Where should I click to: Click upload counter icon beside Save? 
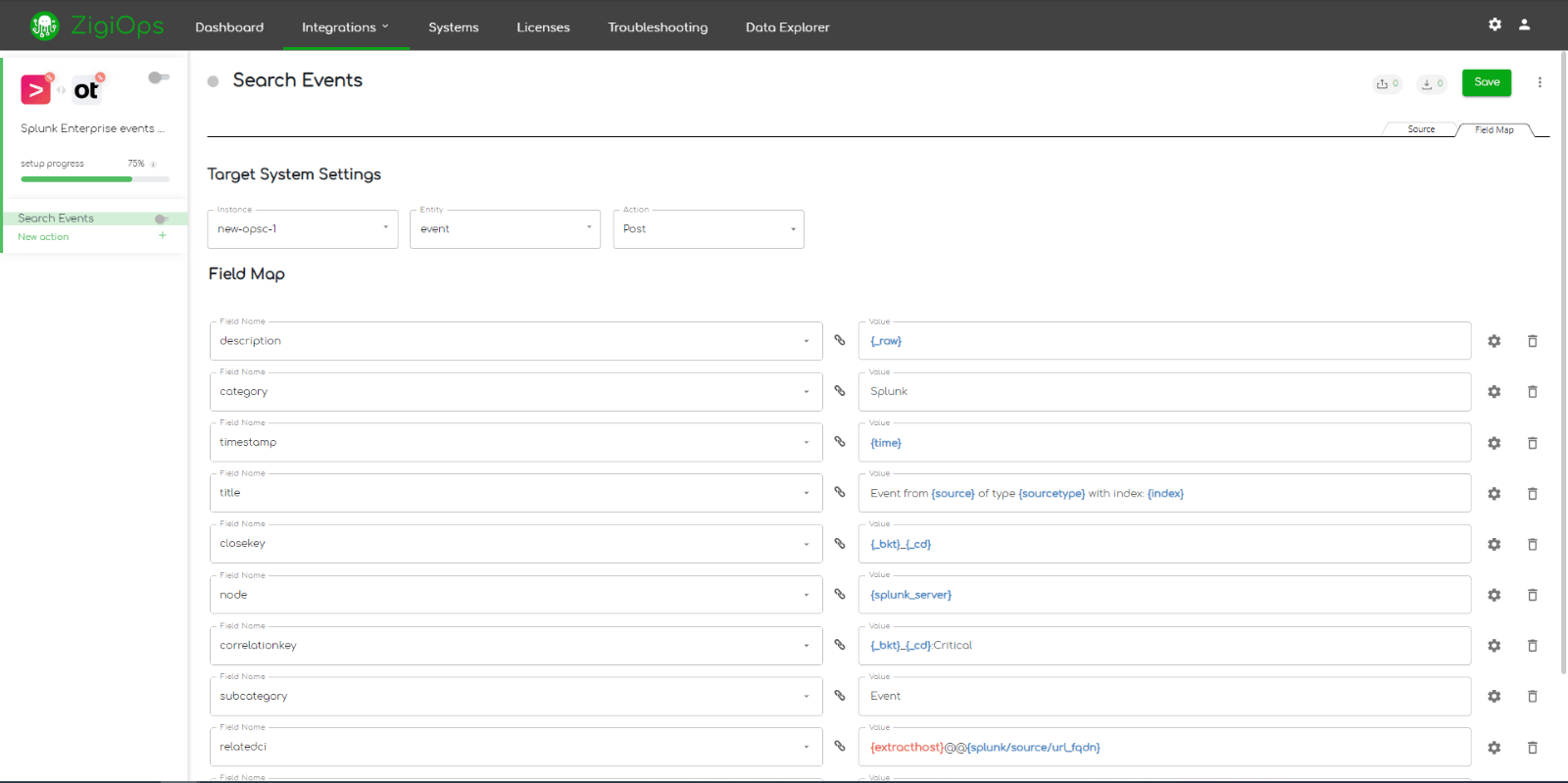(x=1388, y=83)
